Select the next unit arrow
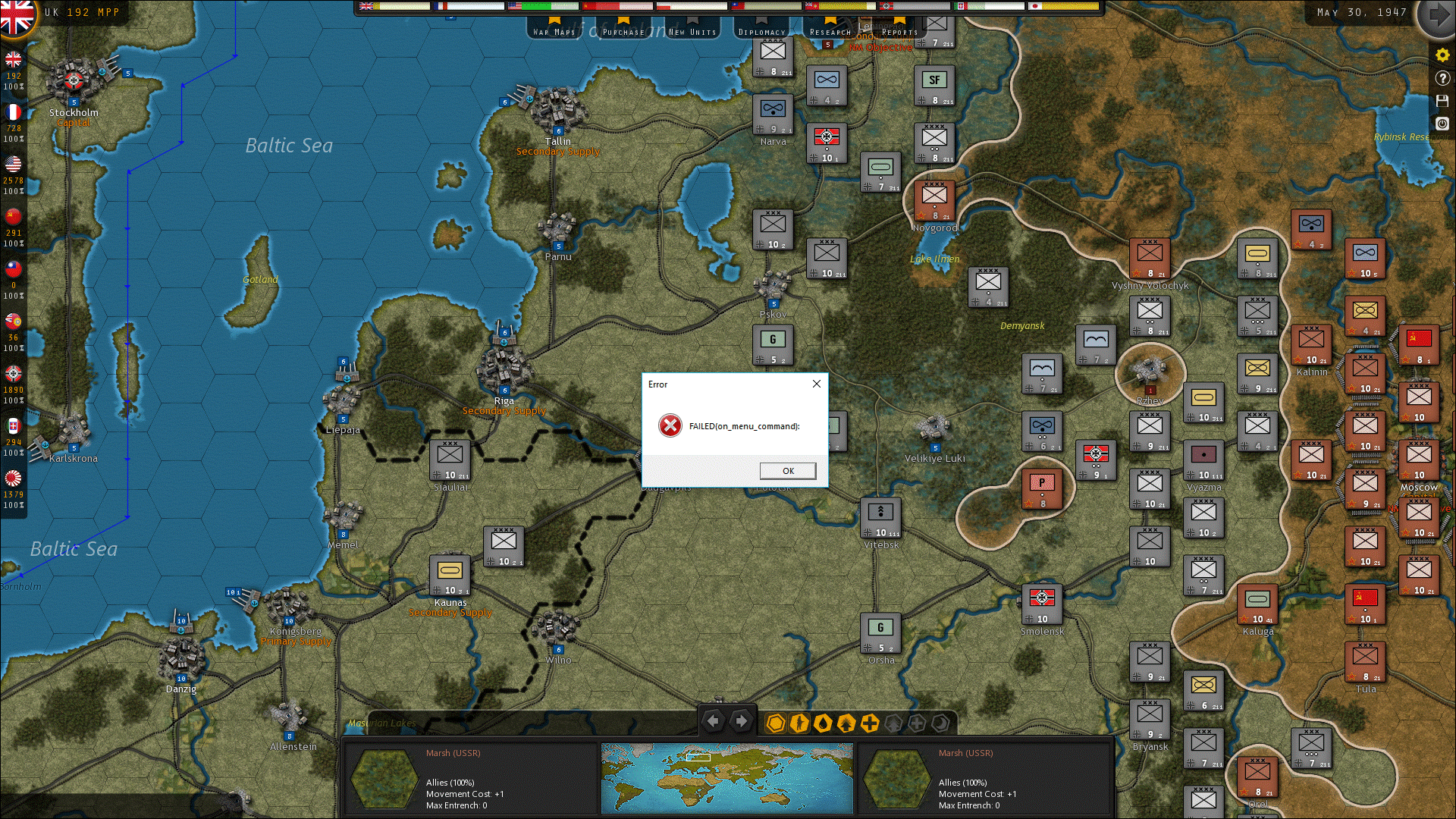1456x819 pixels. tap(742, 722)
